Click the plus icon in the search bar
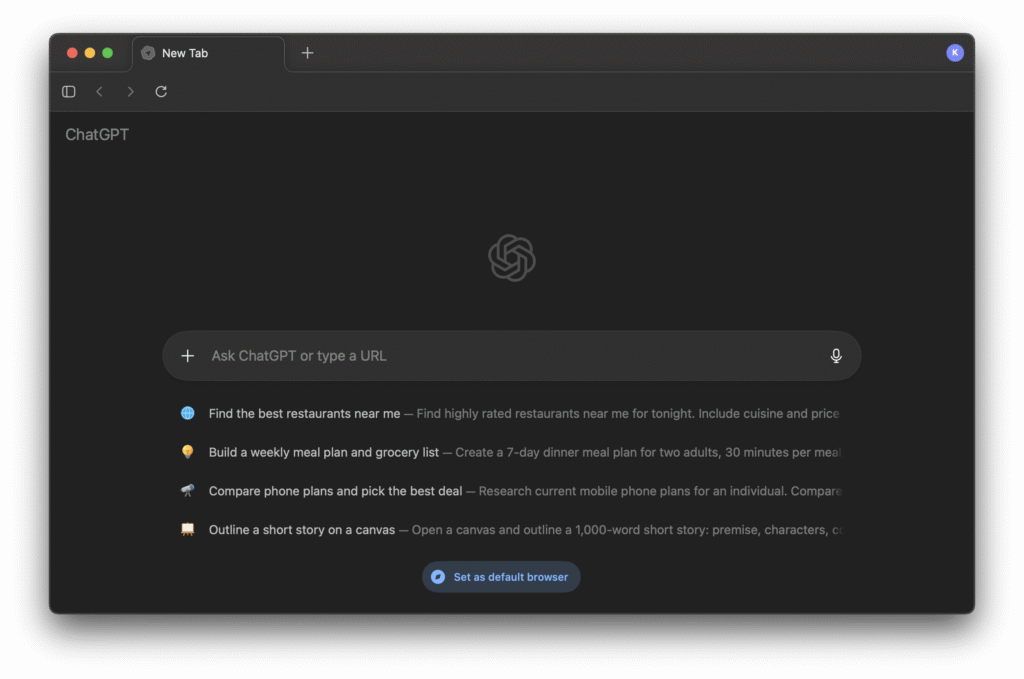The width and height of the screenshot is (1024, 679). click(188, 356)
